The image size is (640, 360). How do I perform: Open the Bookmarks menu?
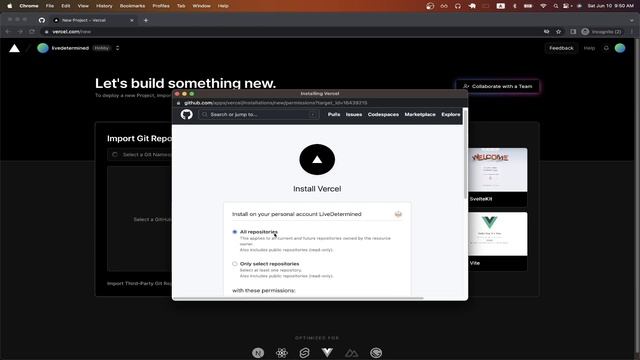click(x=132, y=6)
